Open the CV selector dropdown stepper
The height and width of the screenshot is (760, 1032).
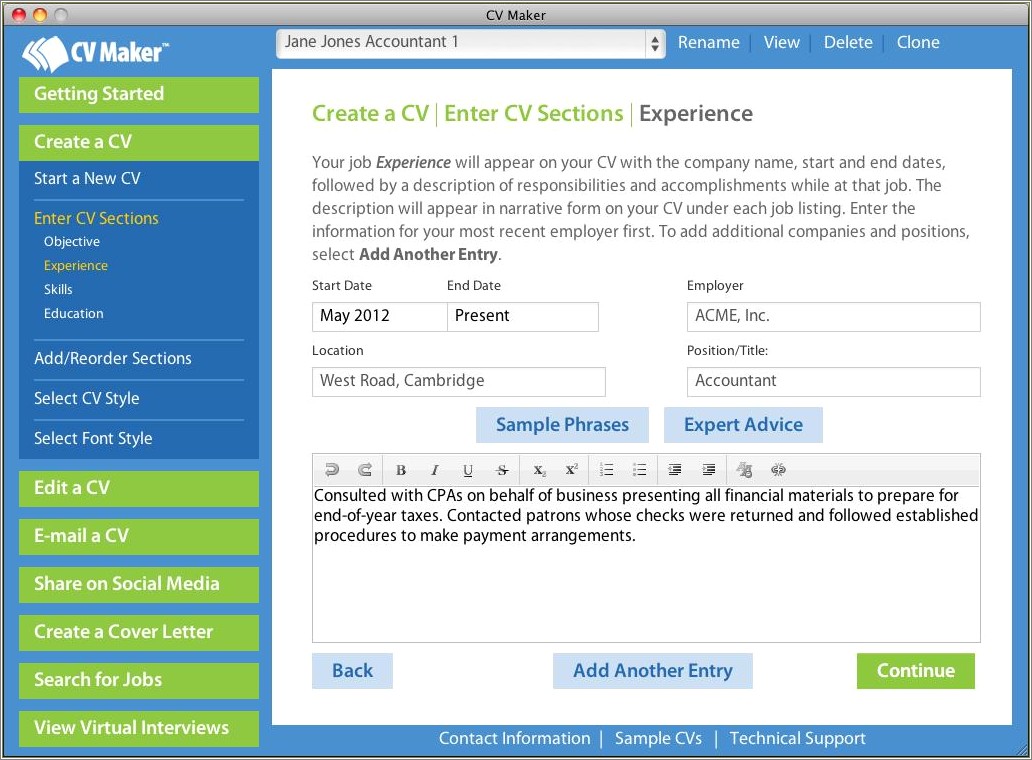click(x=654, y=42)
